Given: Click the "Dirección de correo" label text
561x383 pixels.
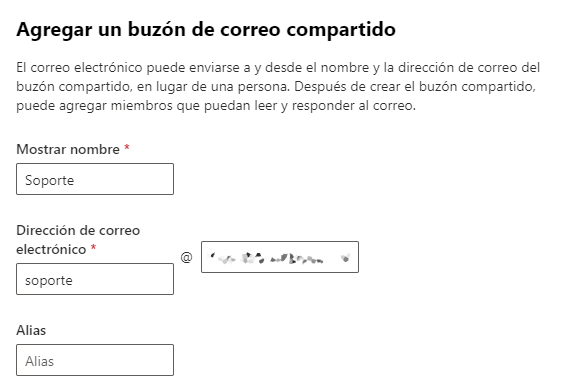Looking at the screenshot, I should (x=78, y=231).
